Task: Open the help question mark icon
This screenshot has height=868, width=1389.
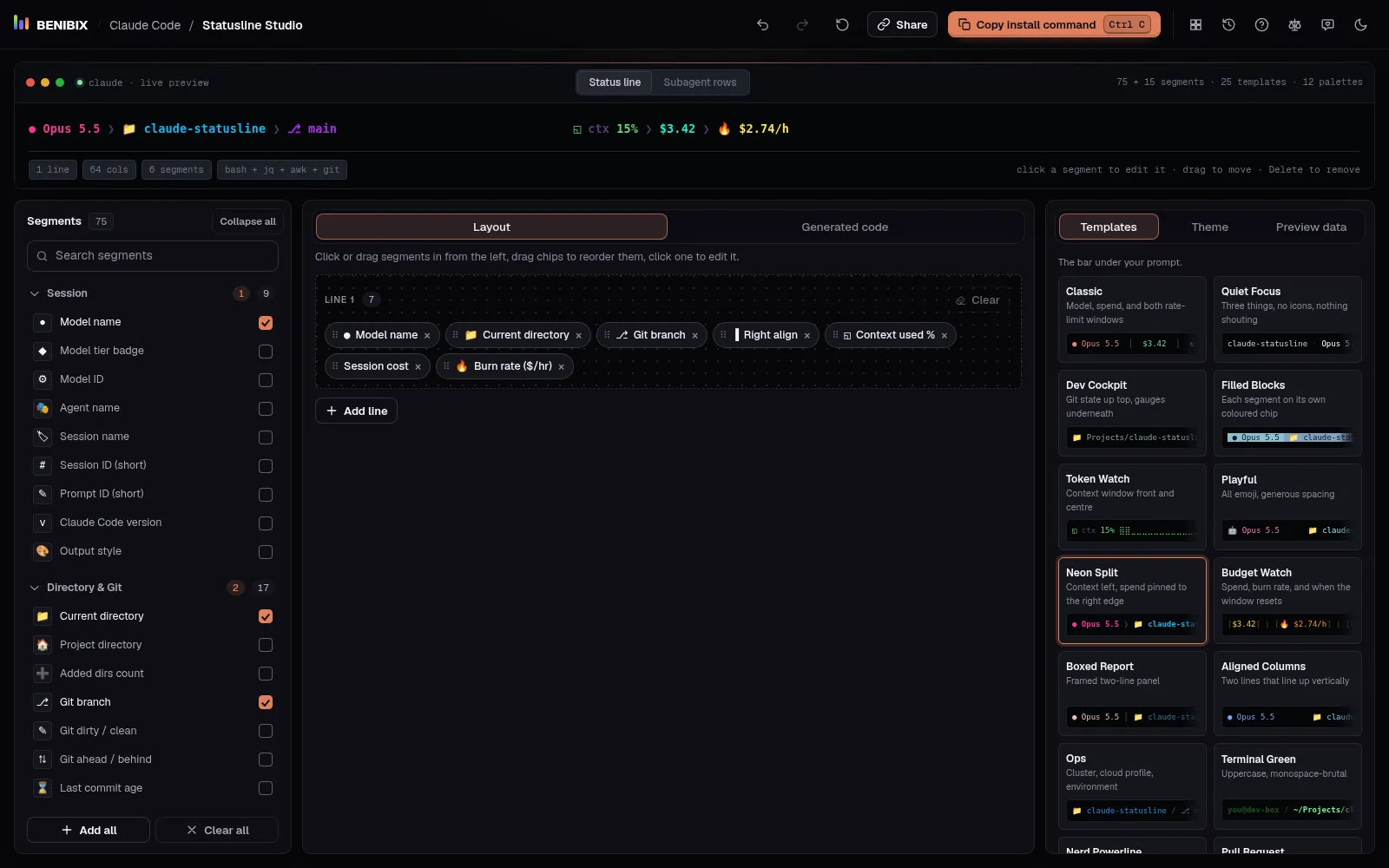Action: pyautogui.click(x=1261, y=25)
